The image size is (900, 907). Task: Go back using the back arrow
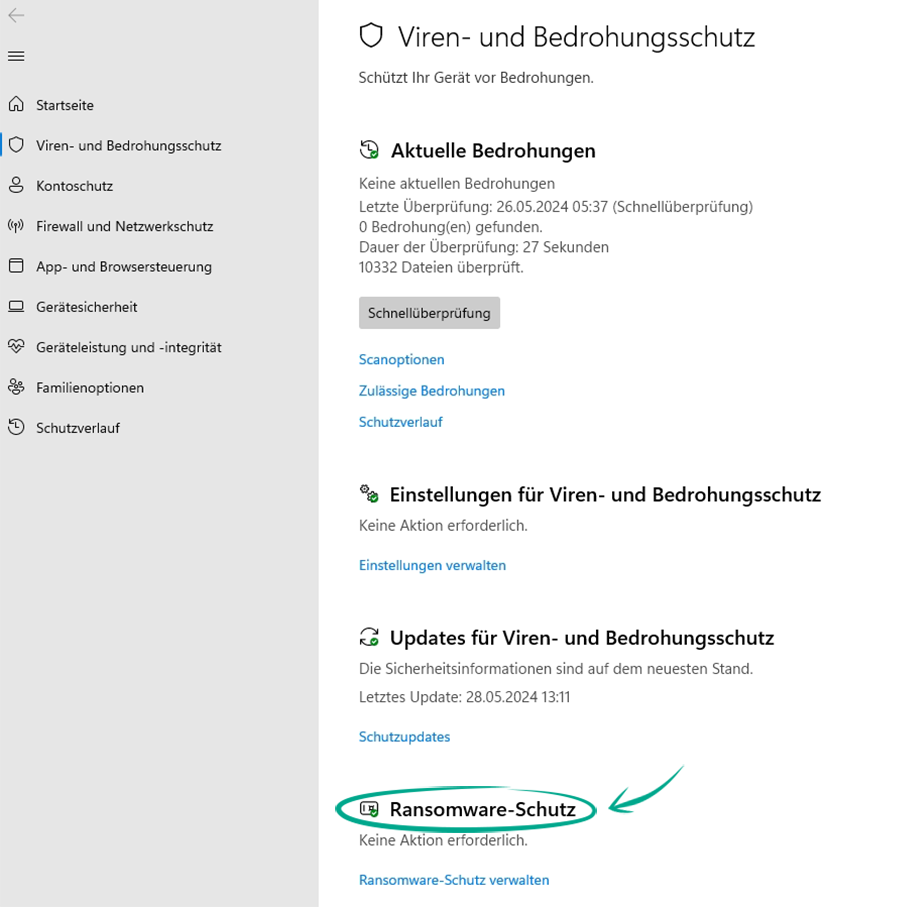[x=16, y=15]
